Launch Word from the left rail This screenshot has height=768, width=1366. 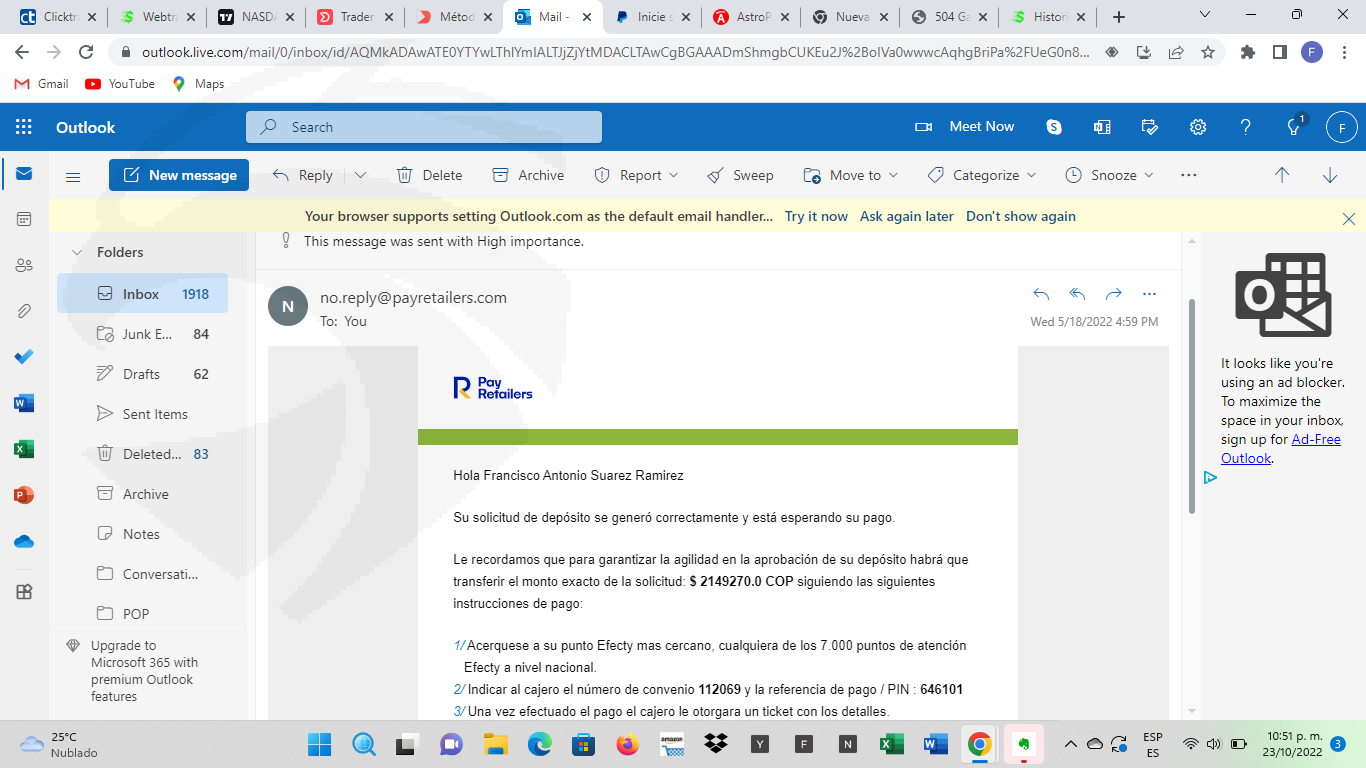point(24,403)
